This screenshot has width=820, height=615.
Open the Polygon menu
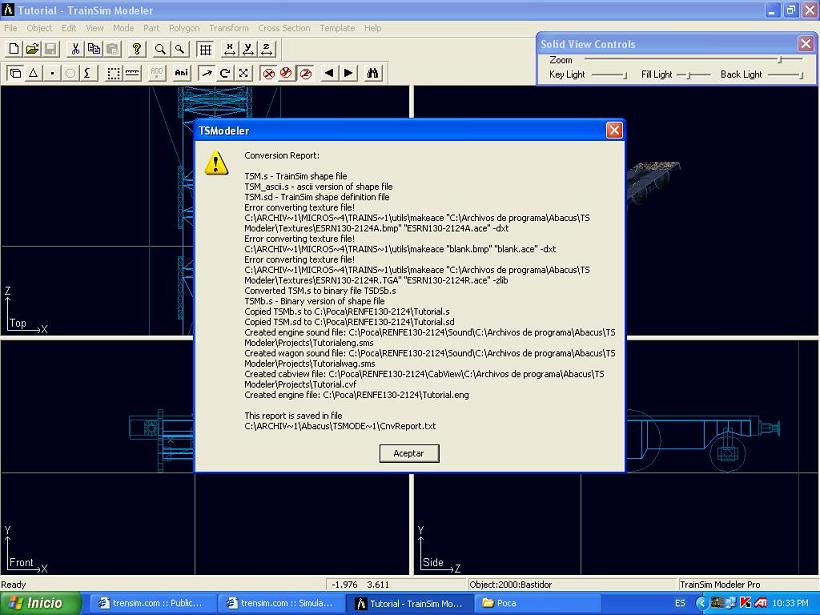pos(184,28)
